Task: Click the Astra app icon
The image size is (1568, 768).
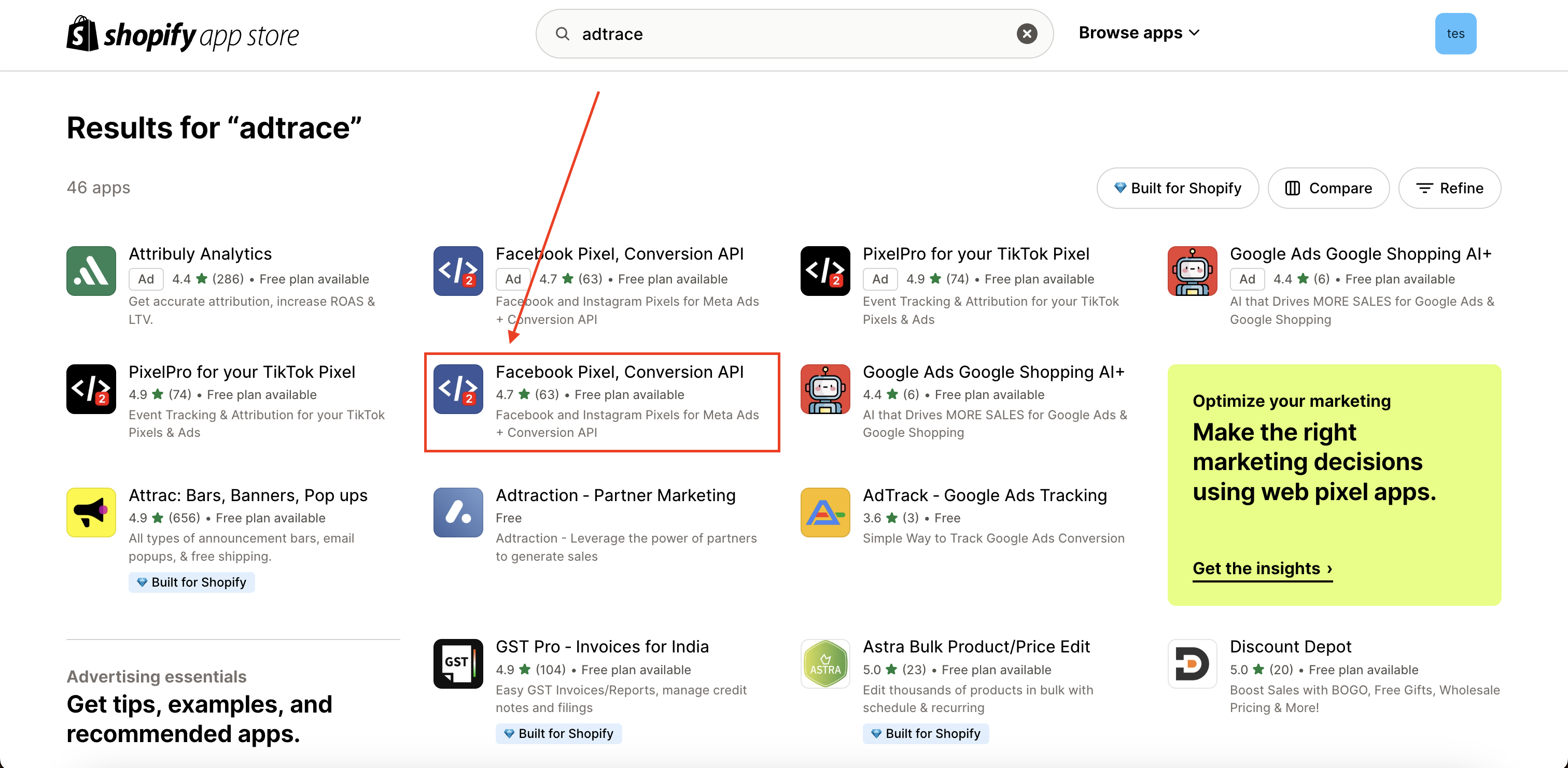Action: [825, 663]
